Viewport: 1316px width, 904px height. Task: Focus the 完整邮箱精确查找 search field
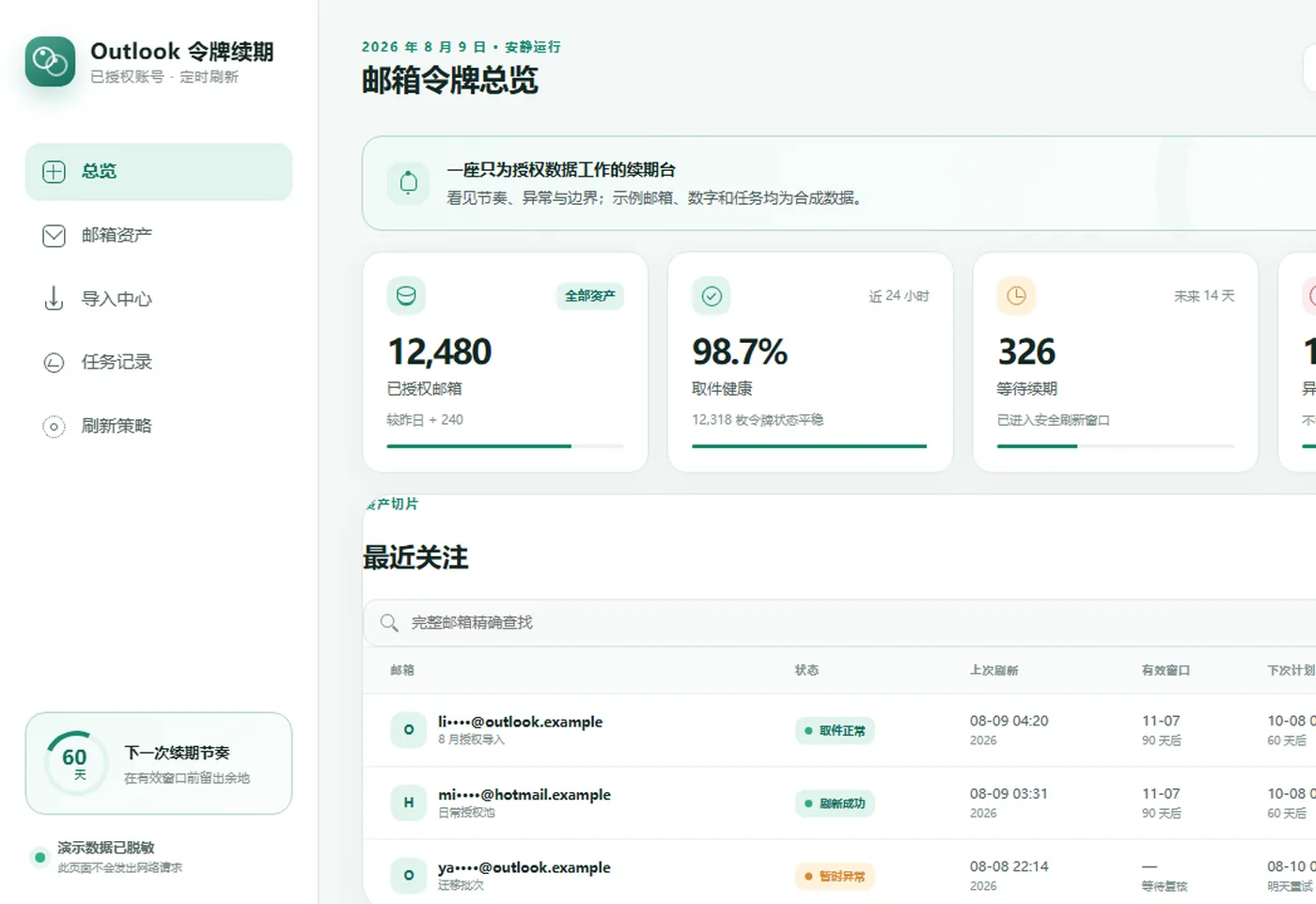[x=839, y=622]
